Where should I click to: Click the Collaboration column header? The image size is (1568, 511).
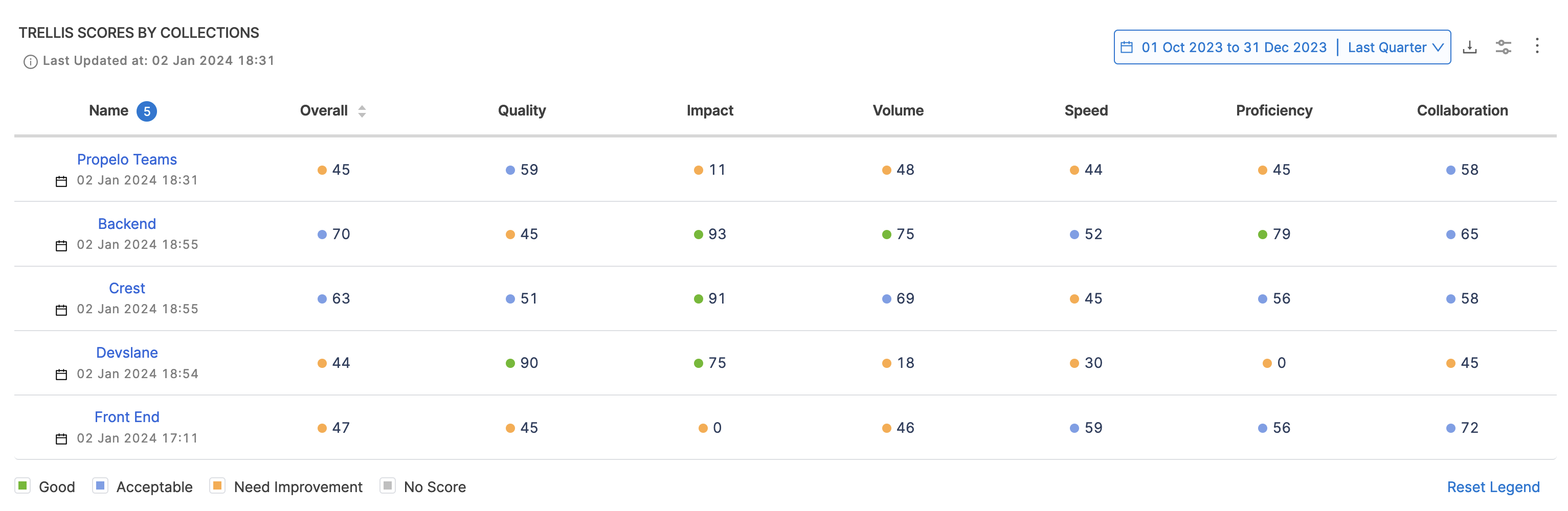pos(1462,111)
